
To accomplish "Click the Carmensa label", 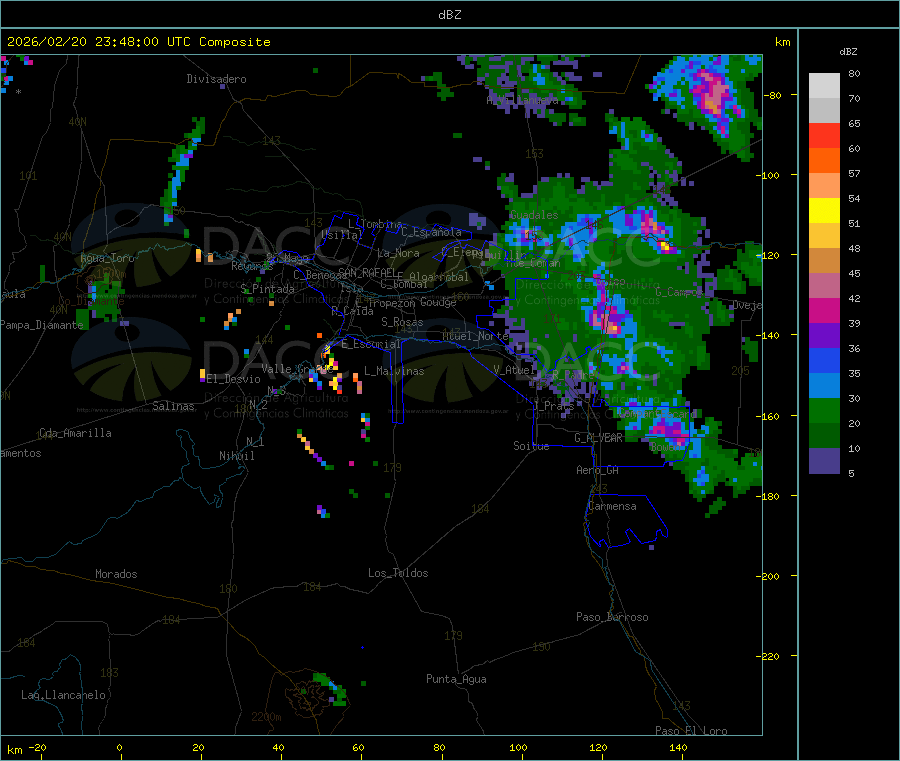I will 612,506.
